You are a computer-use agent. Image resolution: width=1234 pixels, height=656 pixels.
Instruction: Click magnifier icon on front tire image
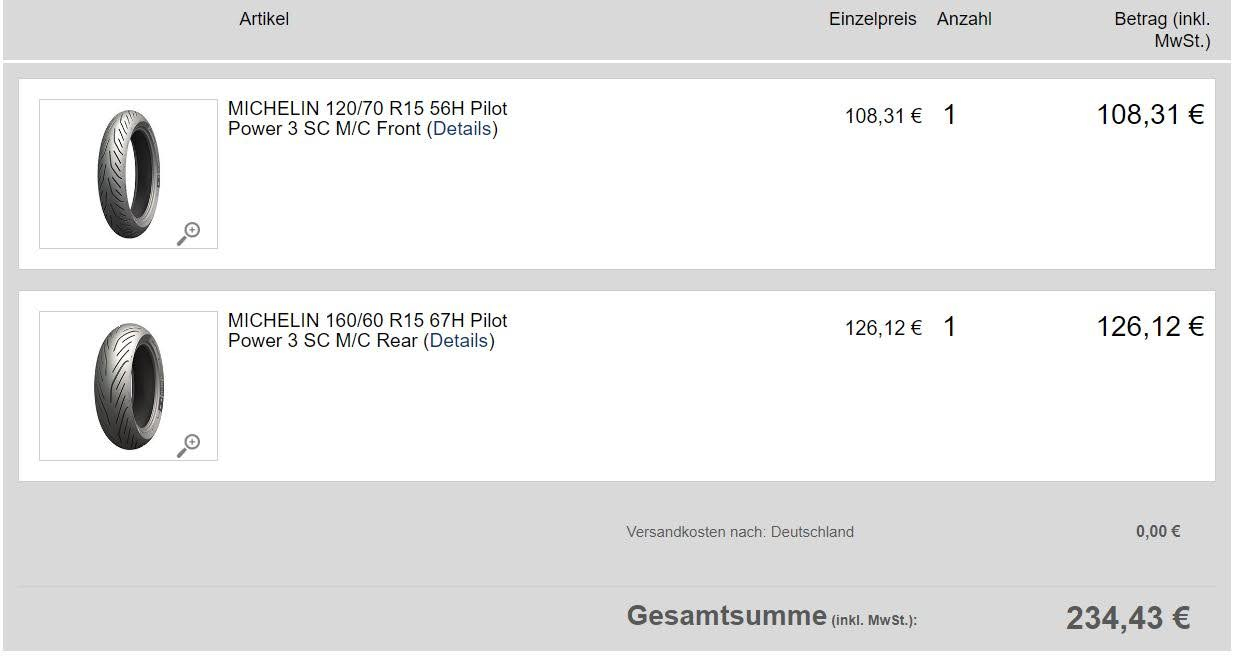point(188,233)
